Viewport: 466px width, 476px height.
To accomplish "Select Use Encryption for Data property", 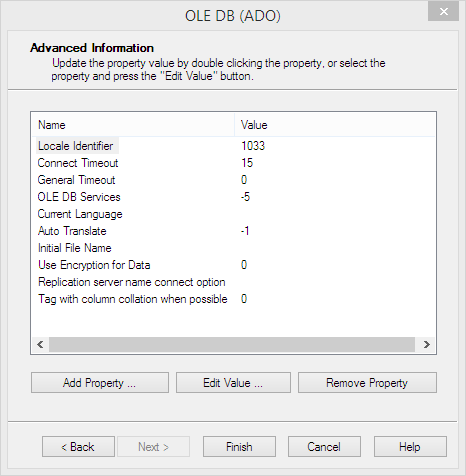I will [x=94, y=265].
